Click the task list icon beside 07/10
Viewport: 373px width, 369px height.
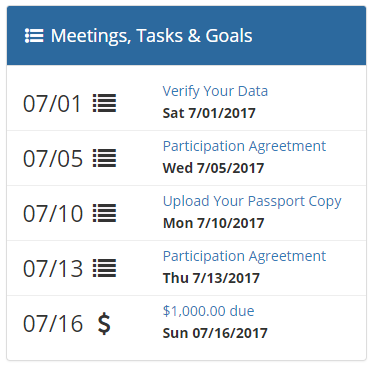coord(104,213)
